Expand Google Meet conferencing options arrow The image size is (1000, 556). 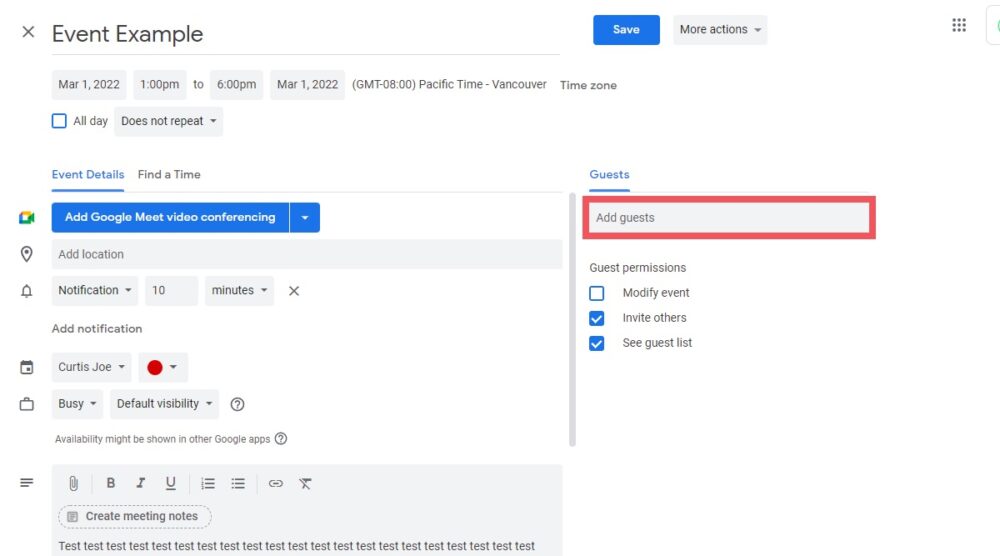[x=305, y=217]
